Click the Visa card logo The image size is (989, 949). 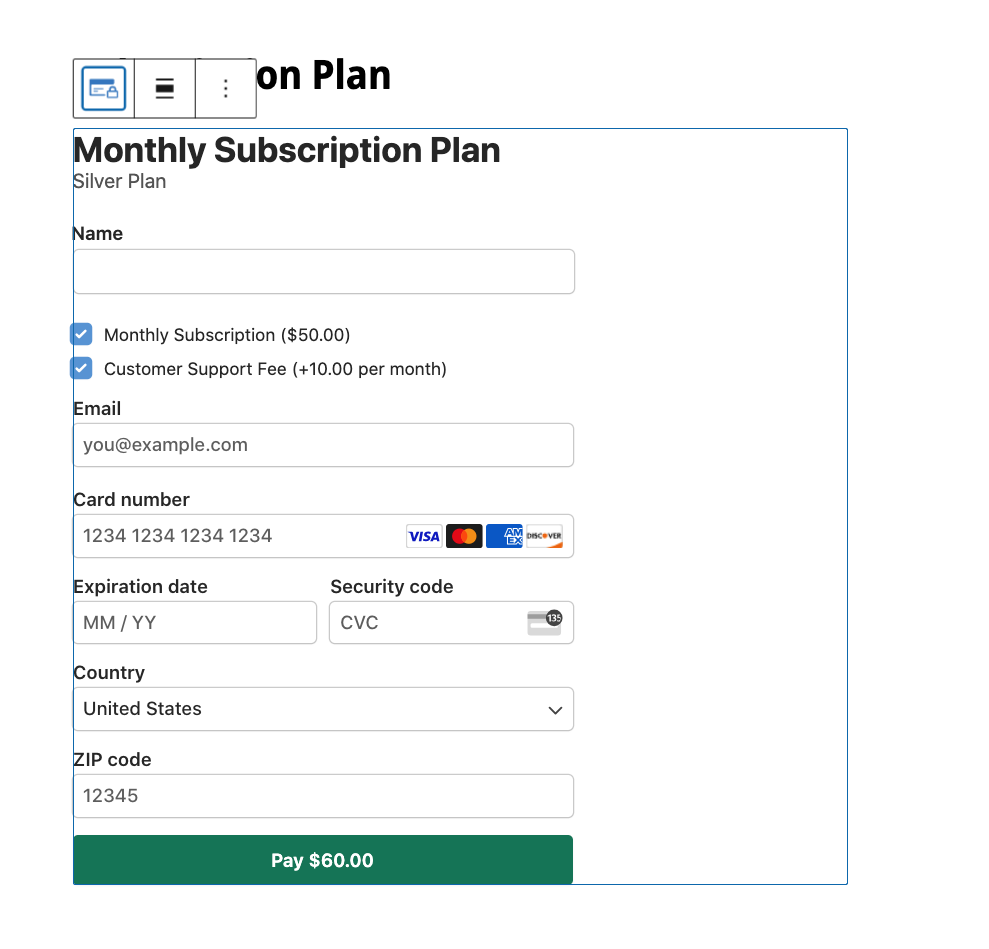tap(424, 536)
